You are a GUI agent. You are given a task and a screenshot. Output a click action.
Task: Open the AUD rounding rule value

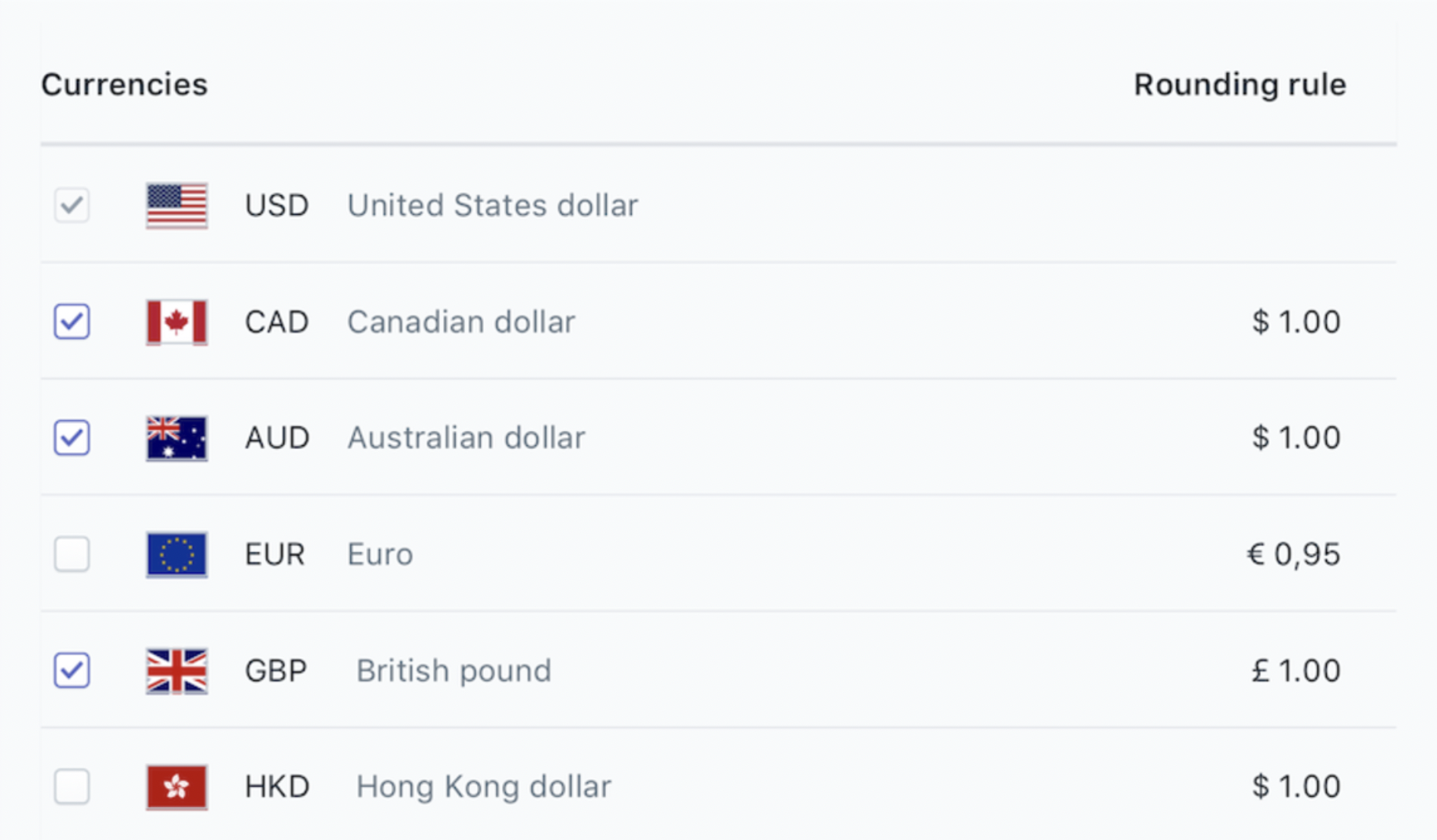(x=1296, y=438)
